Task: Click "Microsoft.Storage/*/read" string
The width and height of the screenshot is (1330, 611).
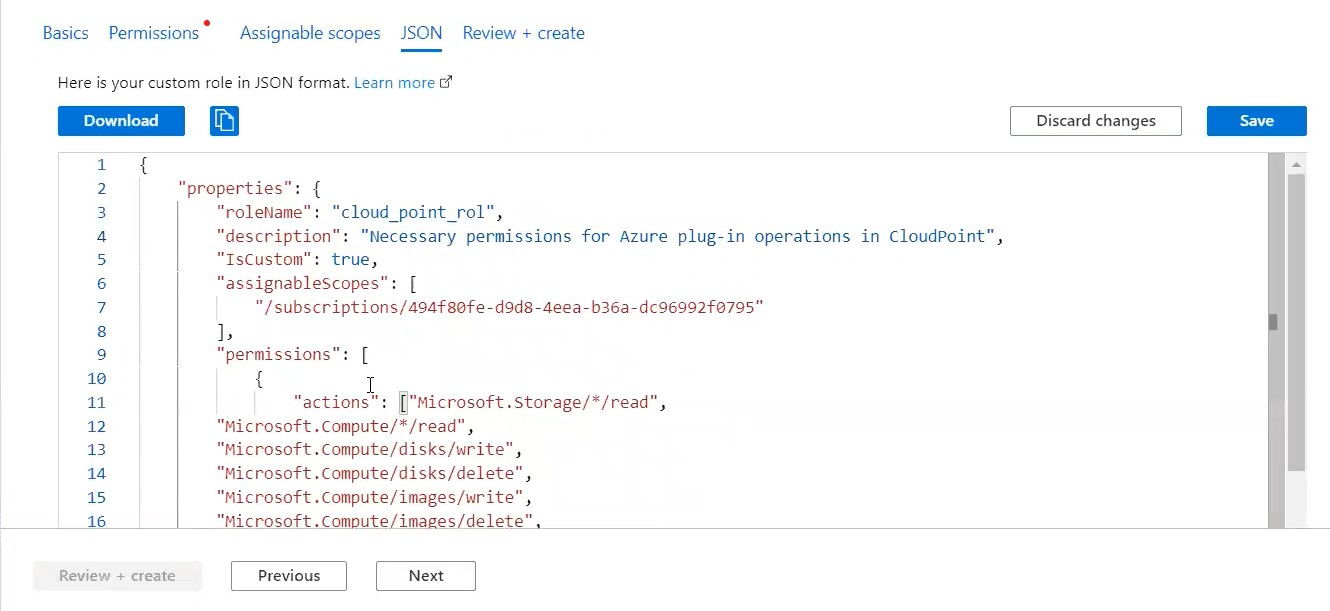Action: click(x=533, y=403)
